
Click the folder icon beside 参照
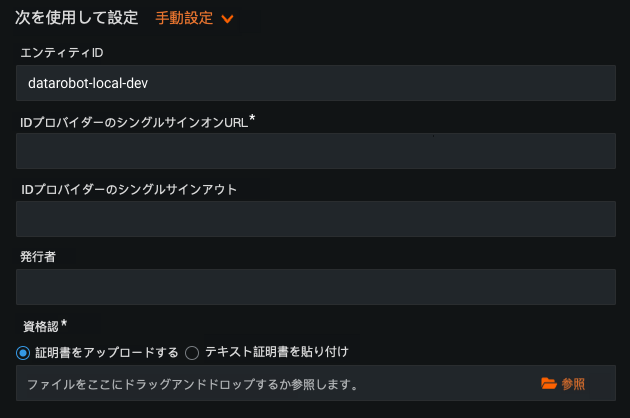pyautogui.click(x=548, y=384)
